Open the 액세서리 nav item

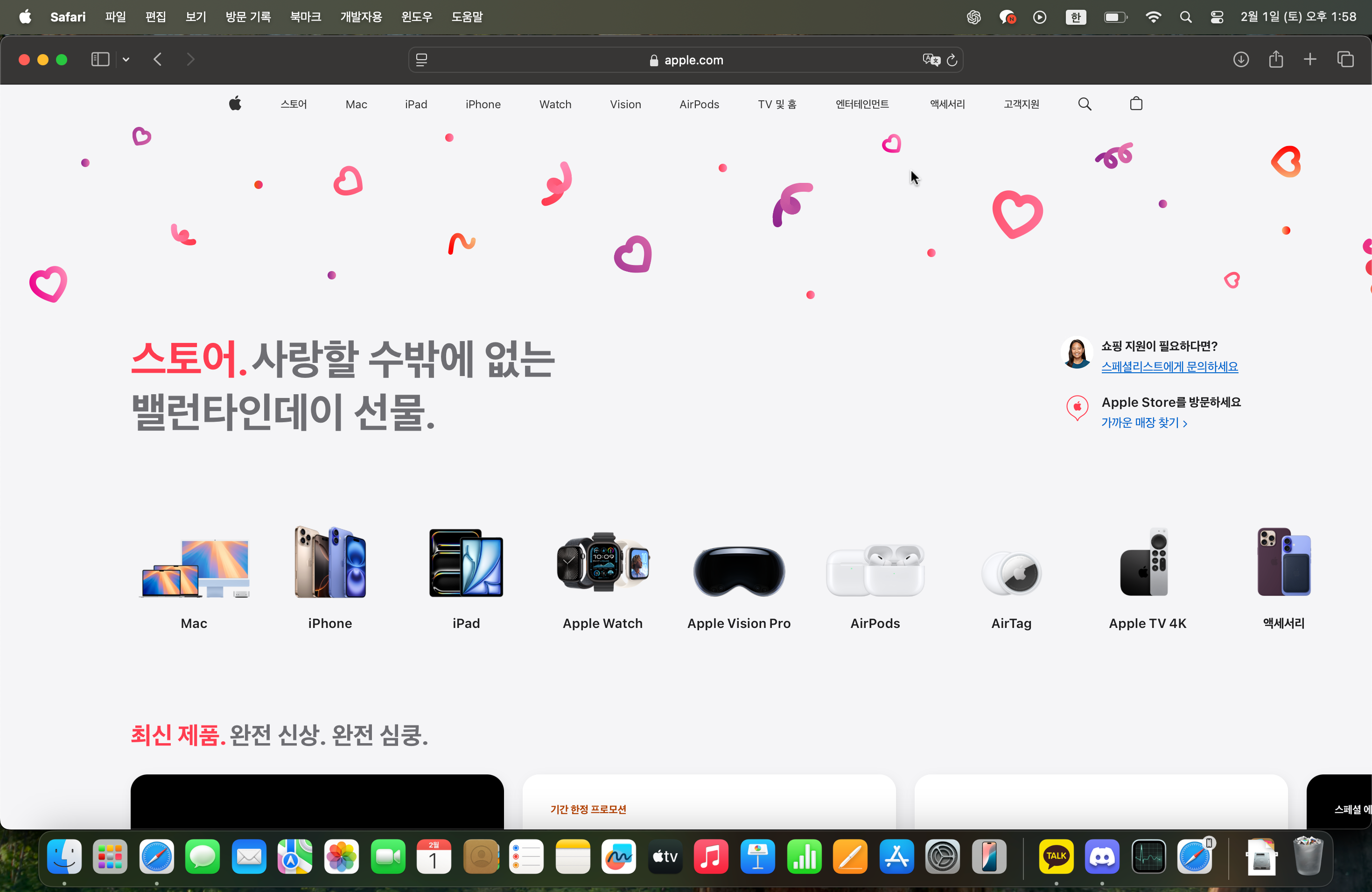tap(947, 105)
